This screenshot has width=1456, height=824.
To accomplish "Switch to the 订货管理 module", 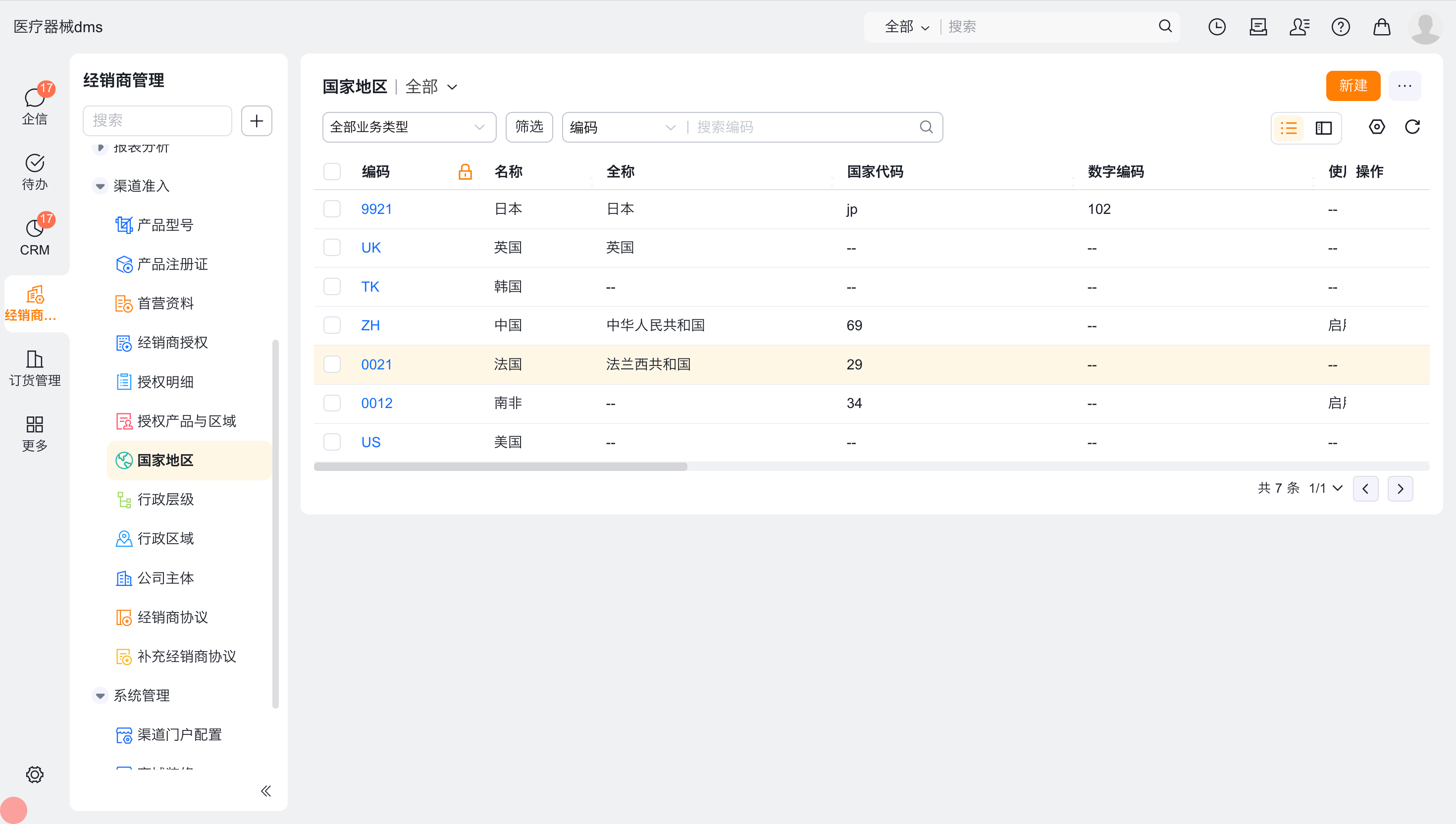I will pyautogui.click(x=35, y=368).
